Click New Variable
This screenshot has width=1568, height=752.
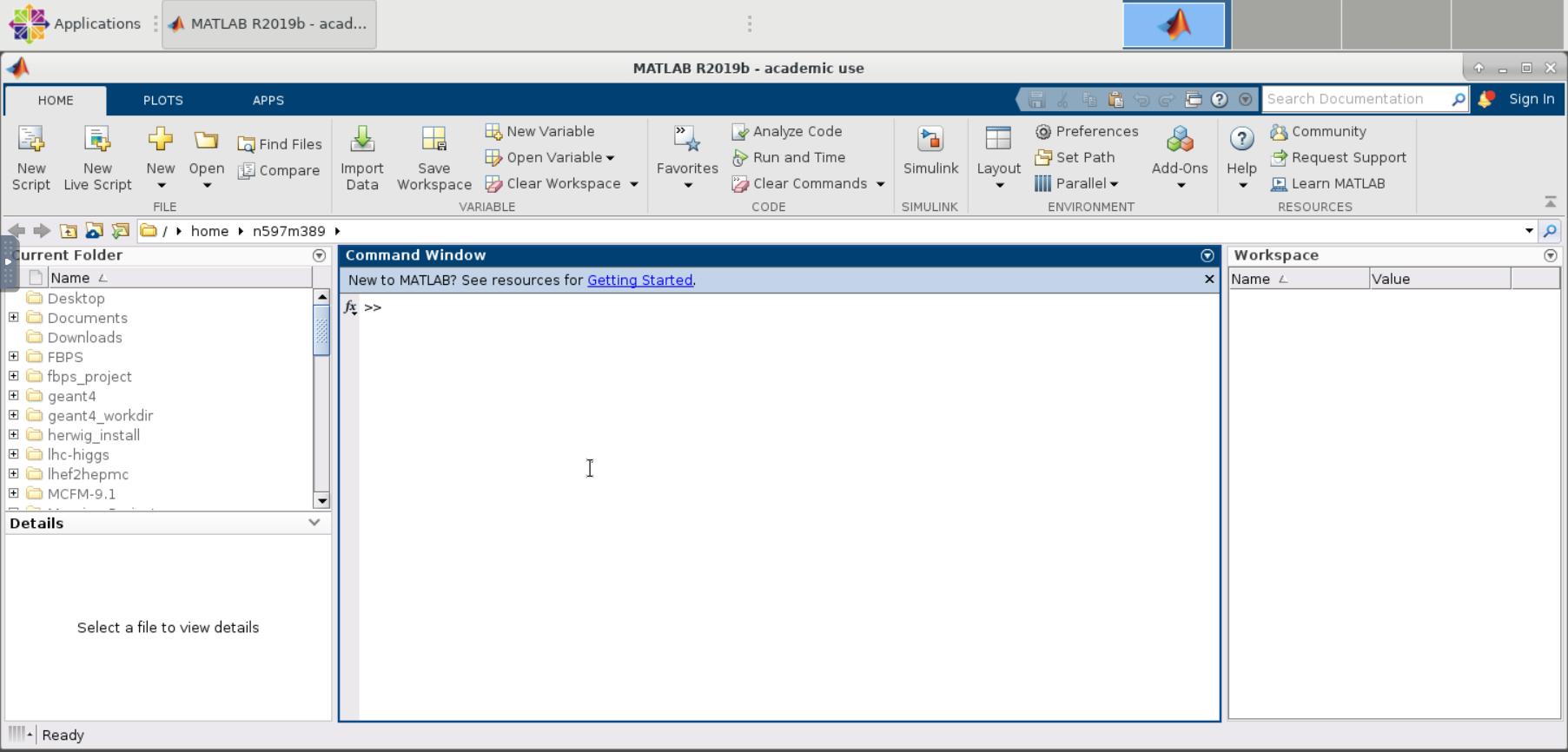tap(539, 131)
